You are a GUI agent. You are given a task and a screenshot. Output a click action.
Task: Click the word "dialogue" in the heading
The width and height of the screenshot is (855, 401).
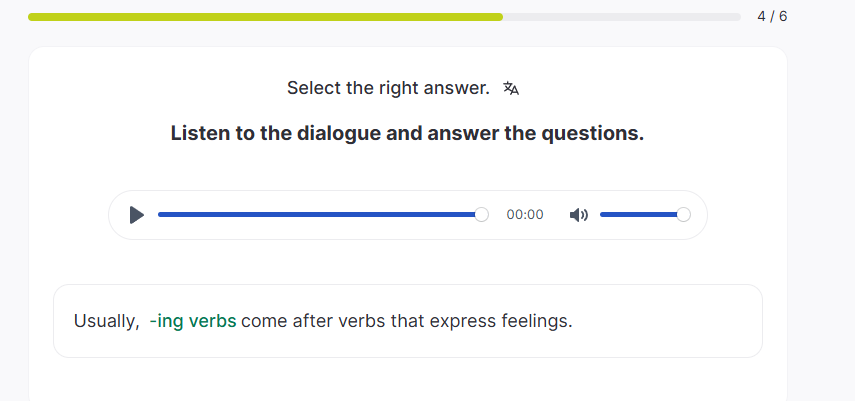click(x=338, y=133)
